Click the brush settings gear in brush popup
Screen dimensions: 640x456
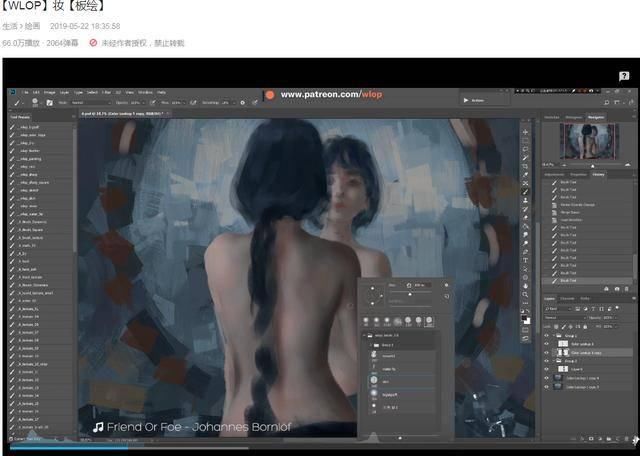point(446,285)
